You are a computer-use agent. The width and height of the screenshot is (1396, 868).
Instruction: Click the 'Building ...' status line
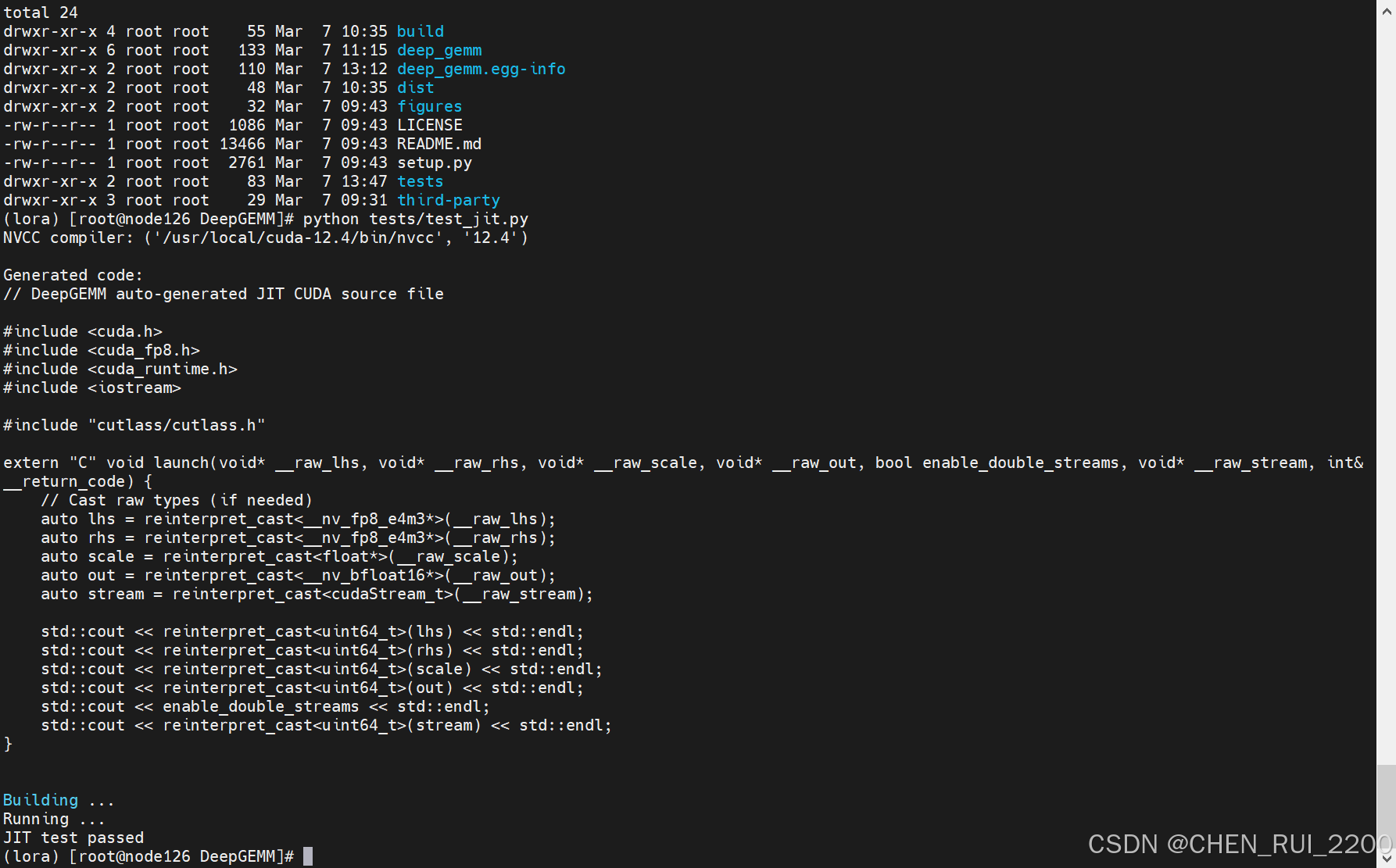[59, 800]
